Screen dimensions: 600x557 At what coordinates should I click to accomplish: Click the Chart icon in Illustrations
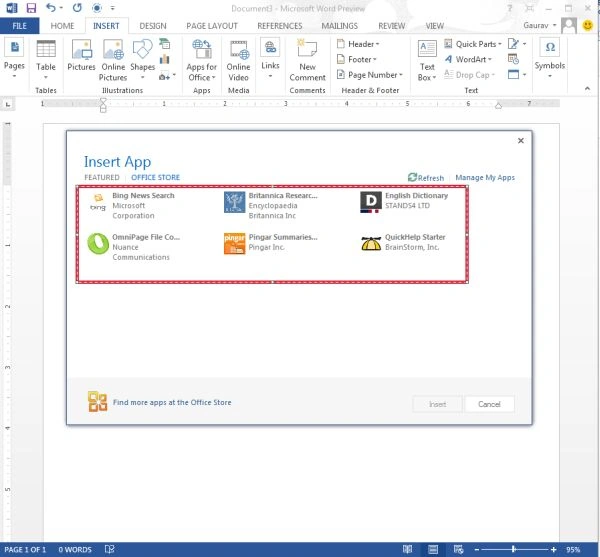coord(165,59)
